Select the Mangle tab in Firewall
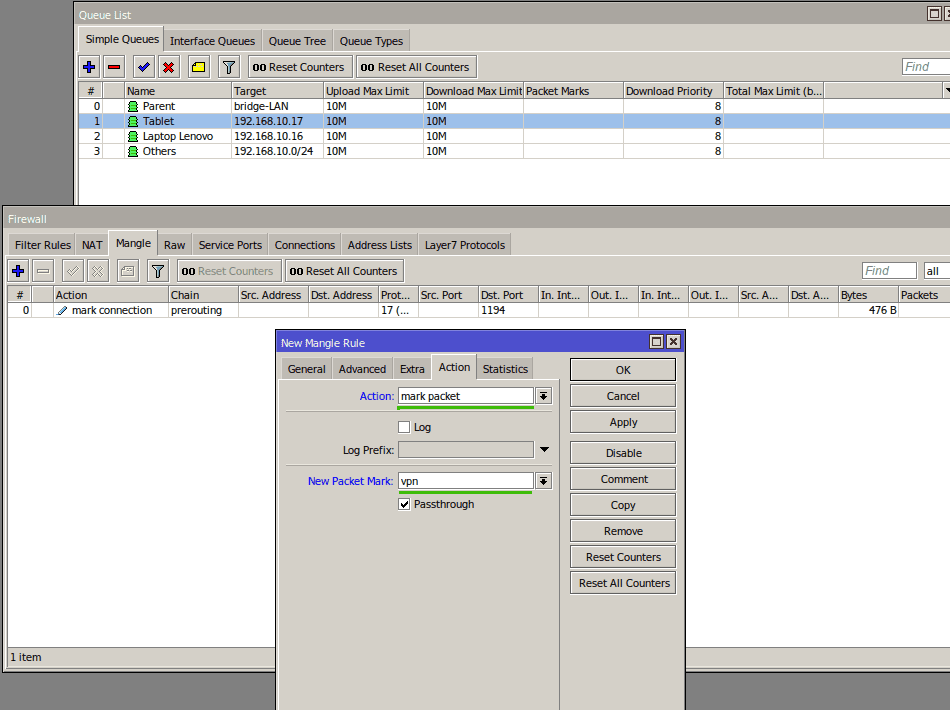 point(133,244)
